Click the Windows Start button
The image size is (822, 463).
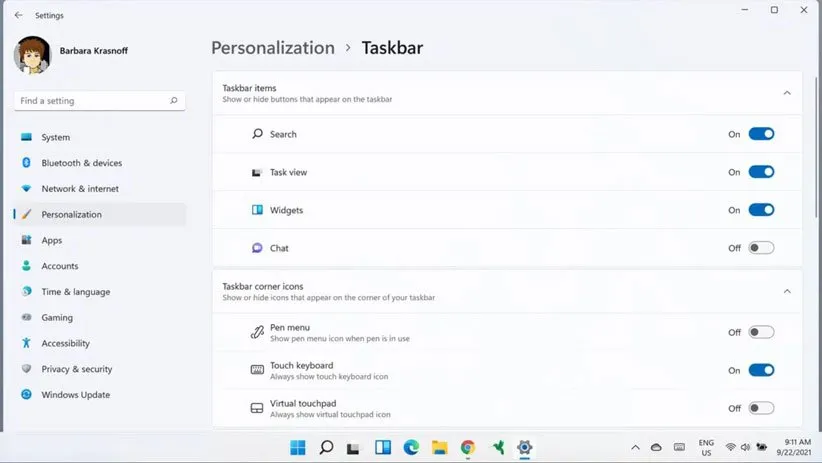coord(298,447)
